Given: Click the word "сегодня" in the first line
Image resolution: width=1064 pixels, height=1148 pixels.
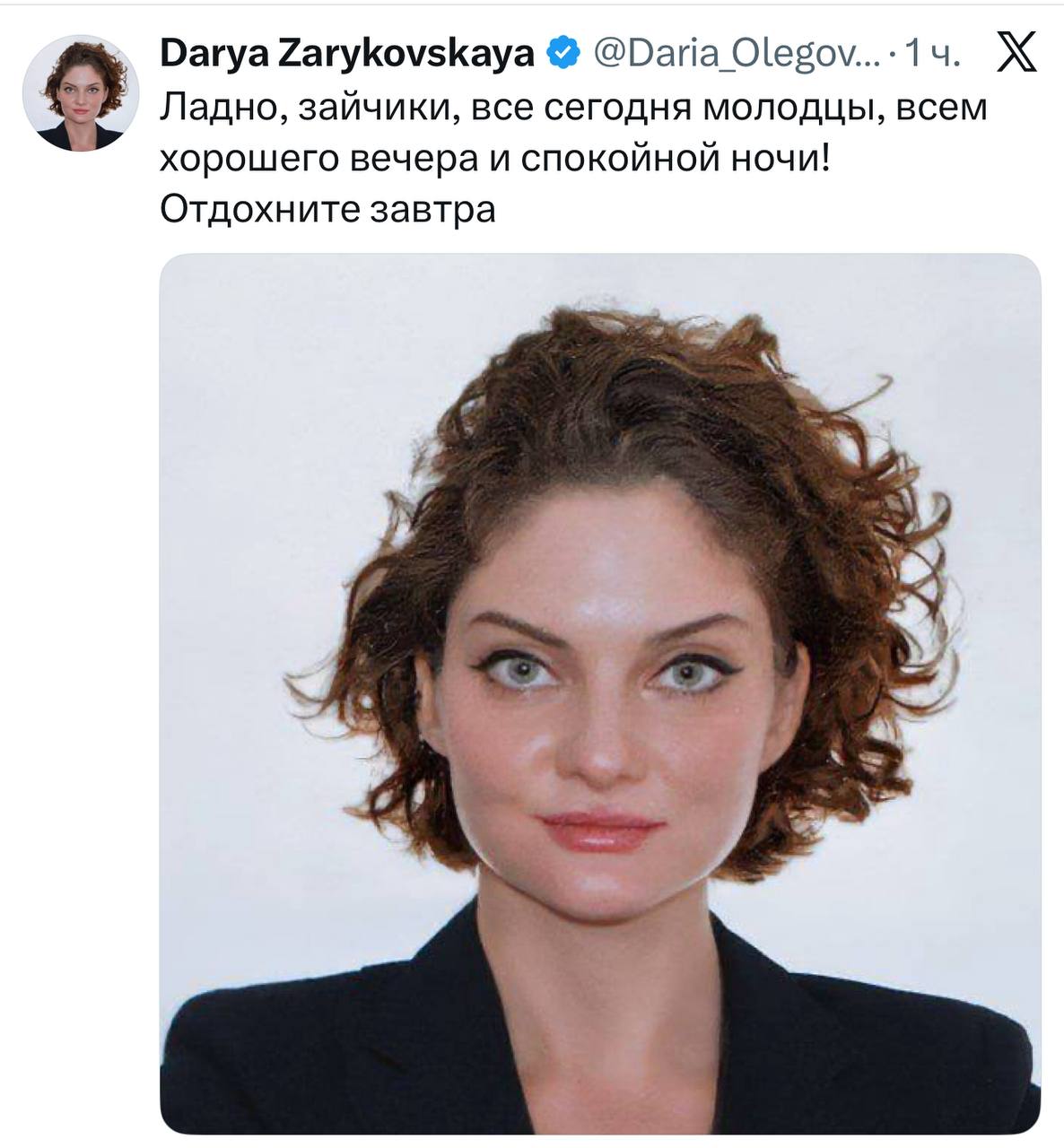Looking at the screenshot, I should tap(615, 109).
